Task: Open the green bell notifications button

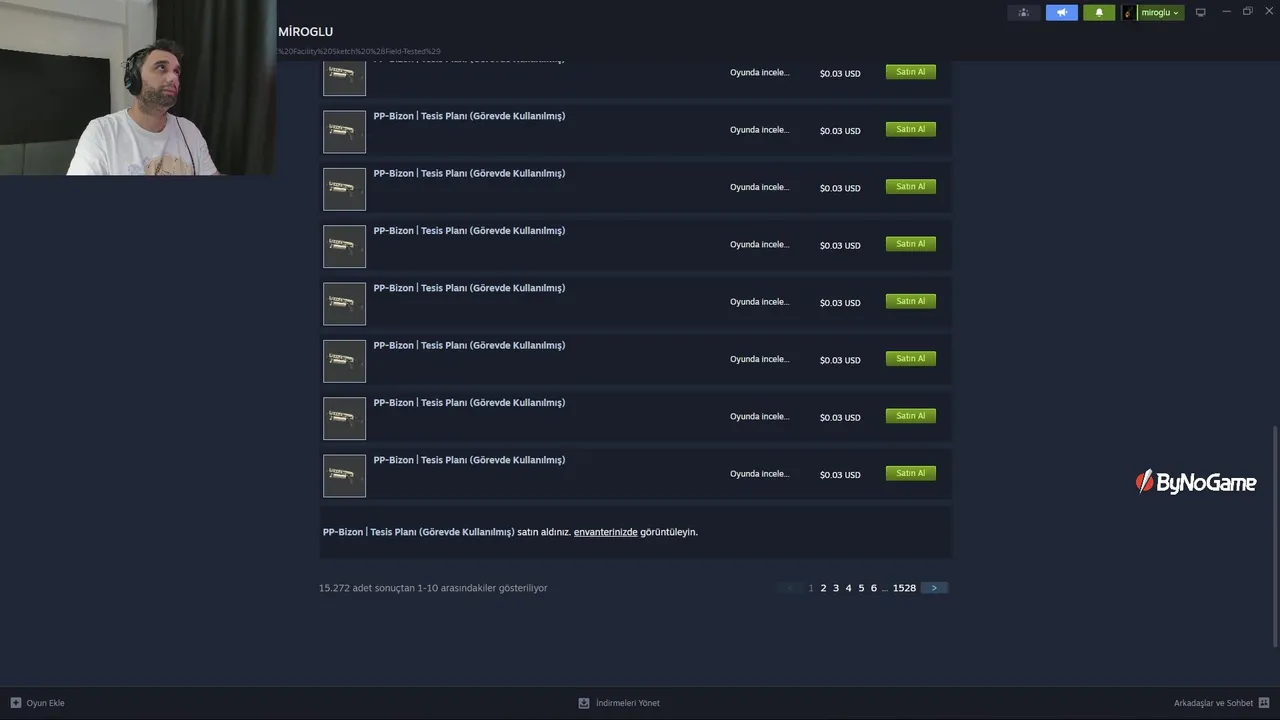Action: pyautogui.click(x=1099, y=13)
